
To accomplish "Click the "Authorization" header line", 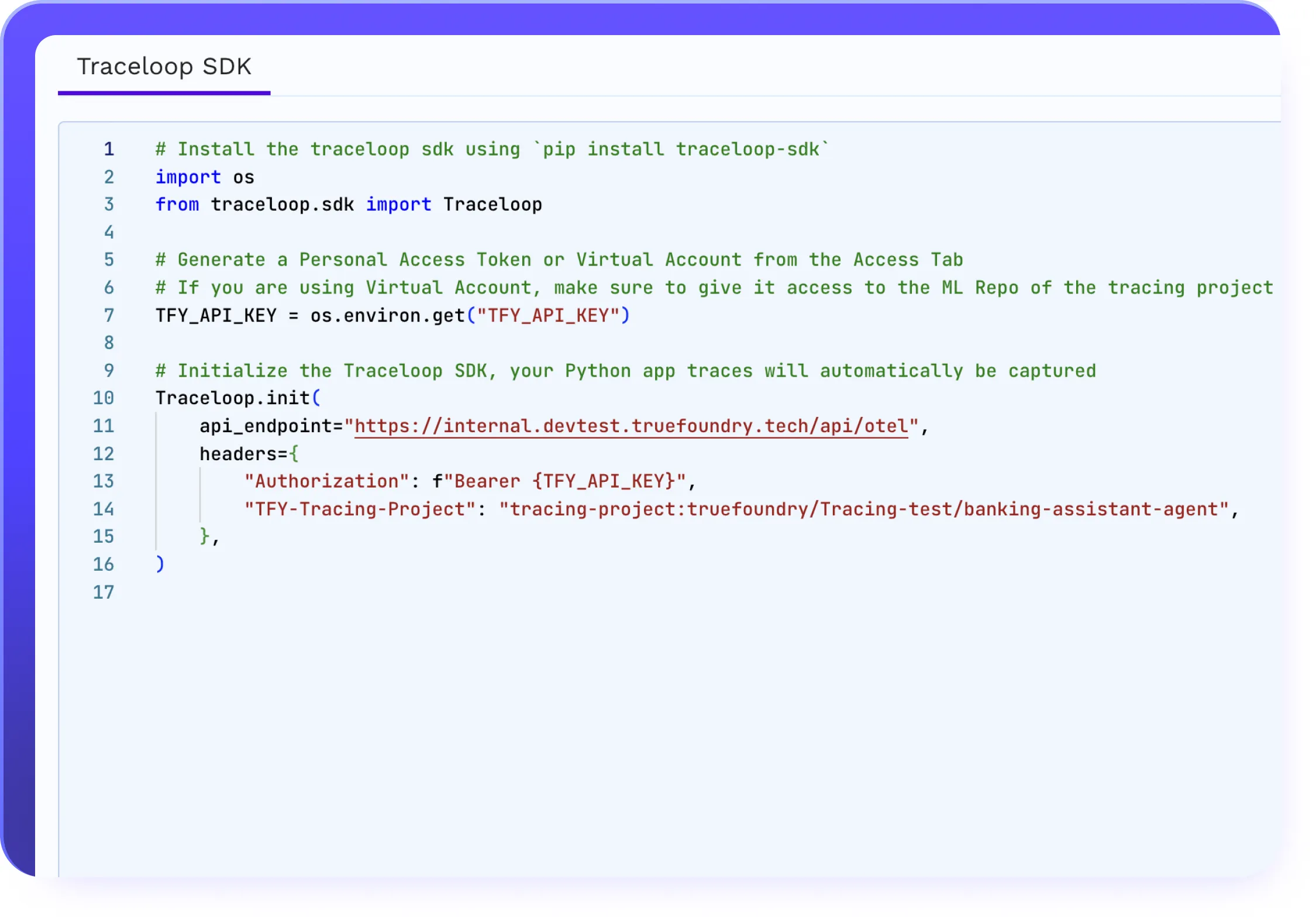I will click(x=470, y=481).
